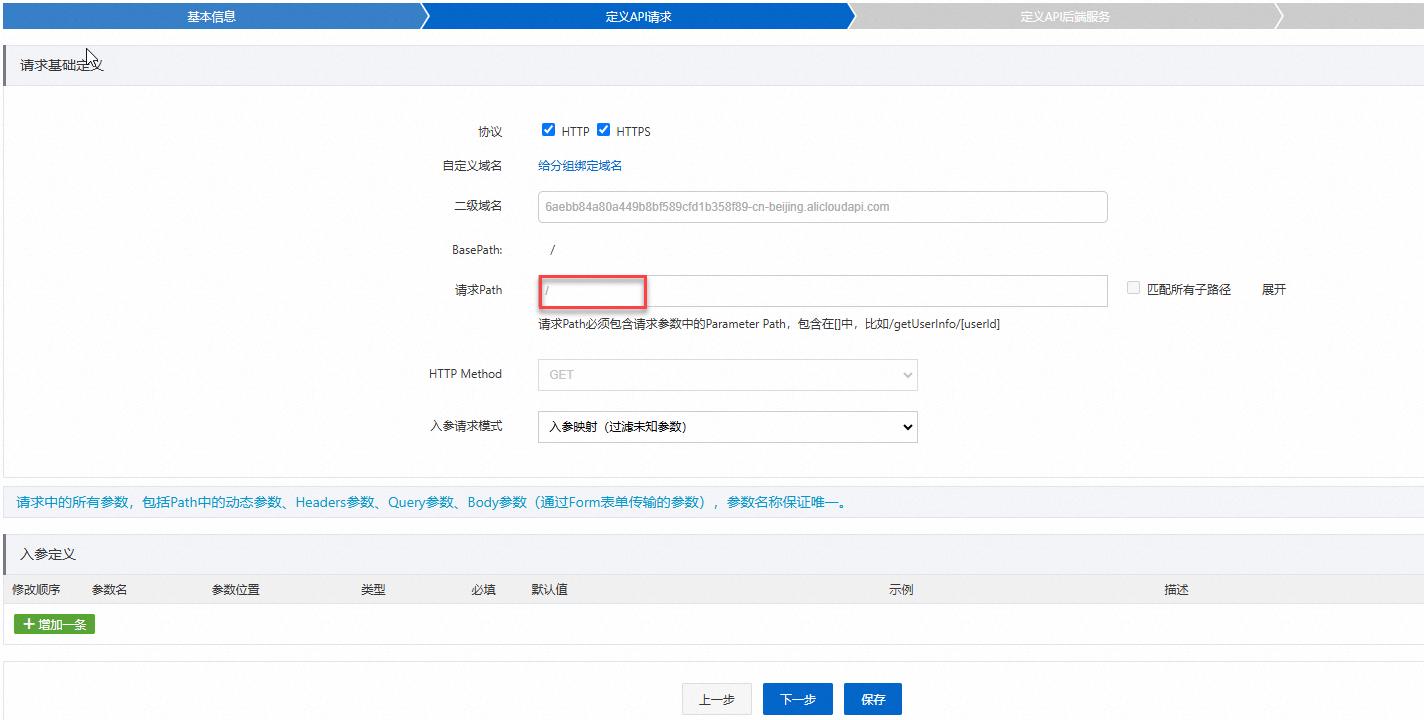Click the green 增加一条 button
This screenshot has width=1424, height=720.
click(54, 624)
